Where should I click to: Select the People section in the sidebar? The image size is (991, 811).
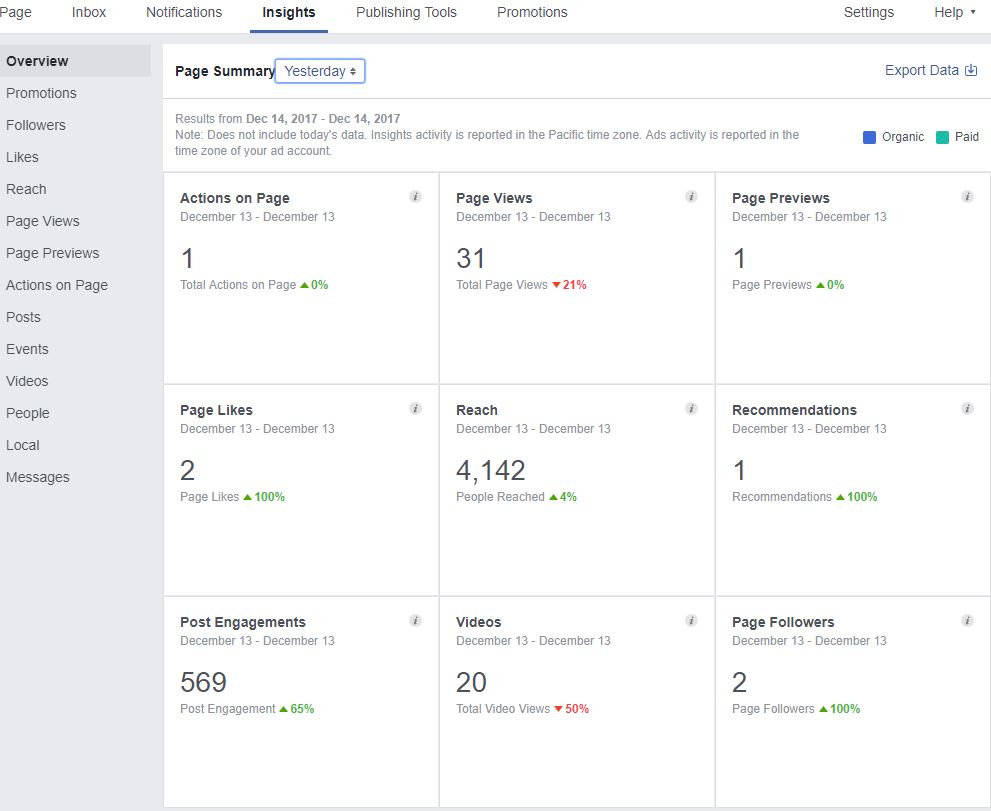point(28,413)
